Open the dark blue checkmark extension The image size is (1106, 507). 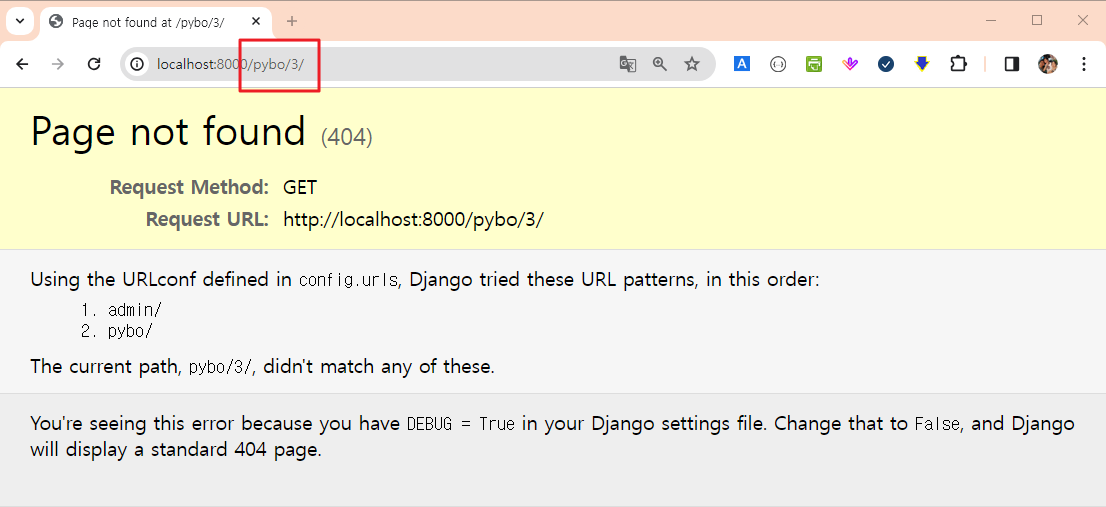(886, 64)
